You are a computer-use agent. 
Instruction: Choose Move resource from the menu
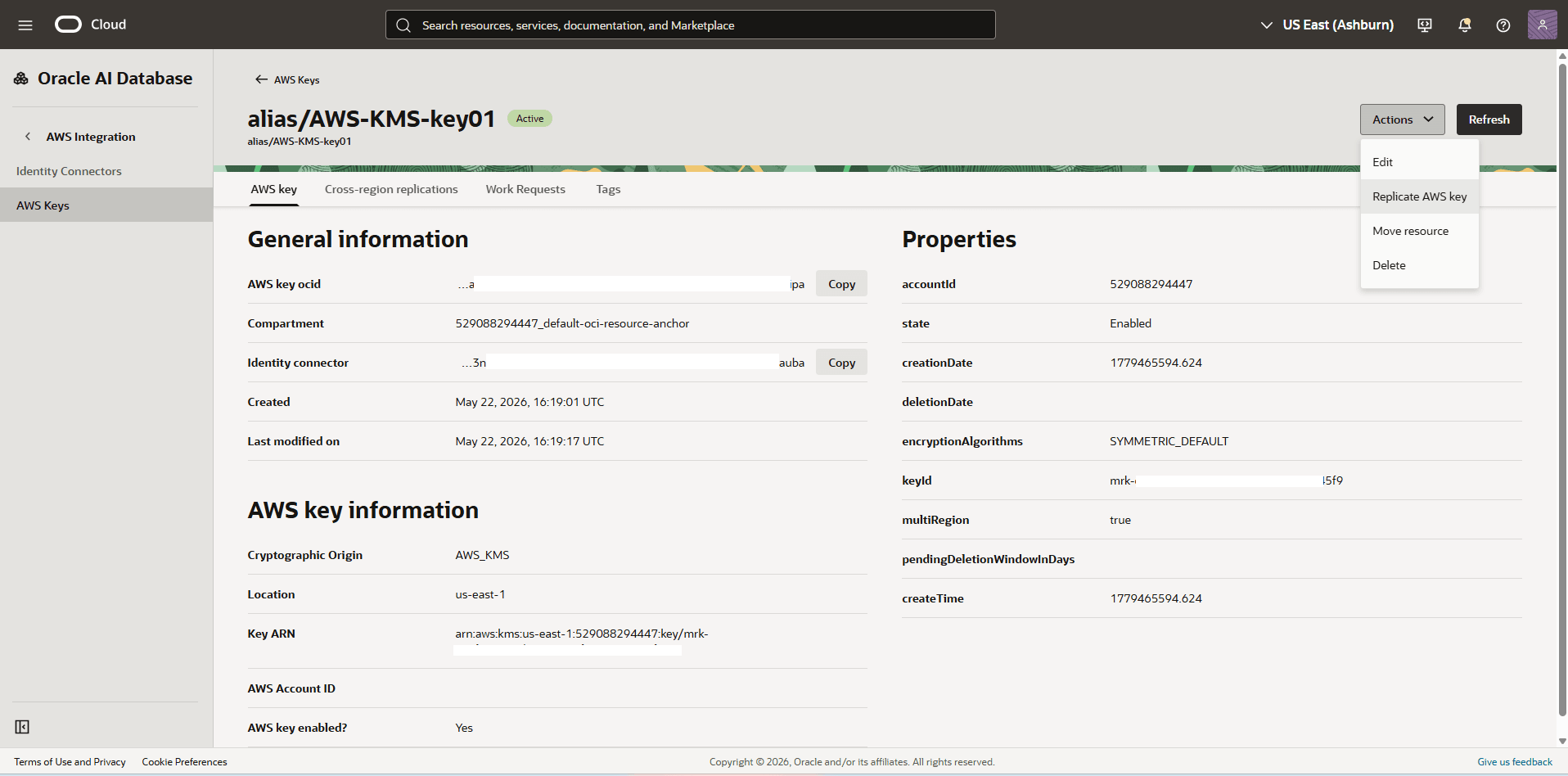[x=1420, y=231]
